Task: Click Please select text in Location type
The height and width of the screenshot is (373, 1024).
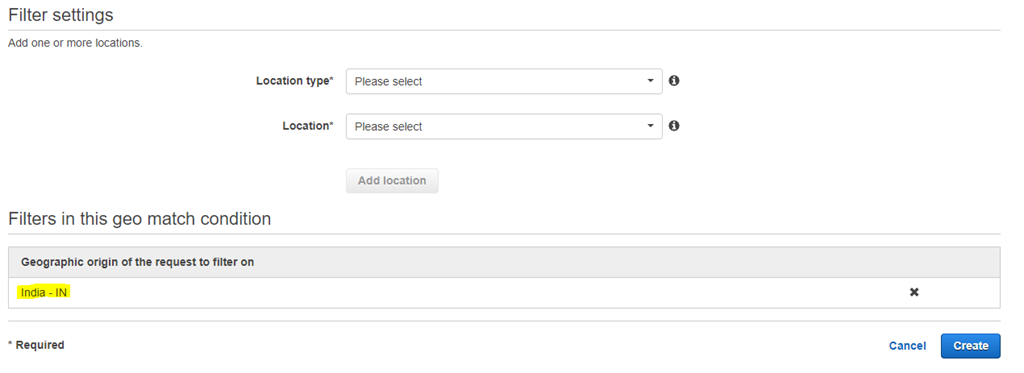Action: point(389,82)
